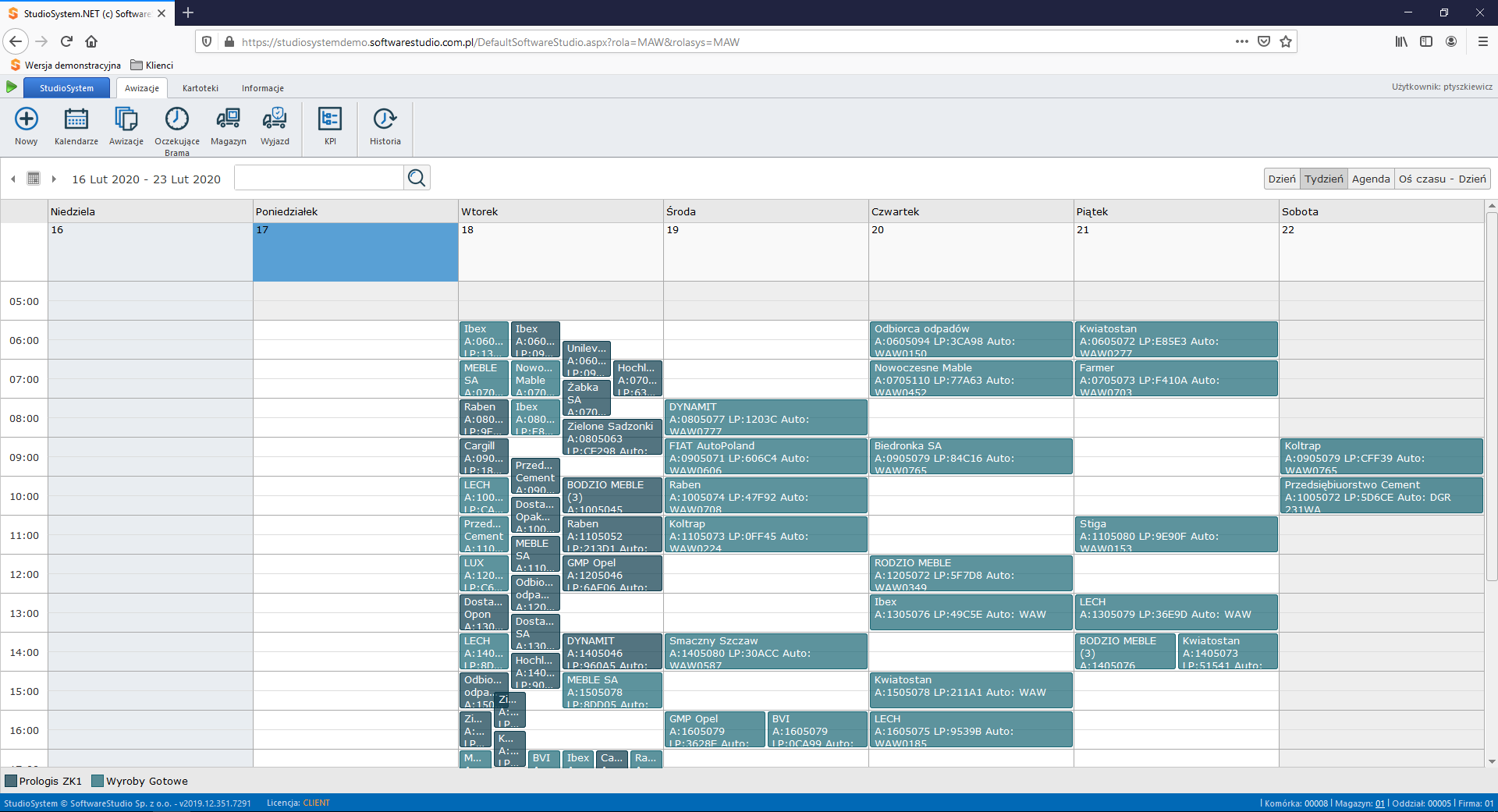Open the KPI report icon
Image resolution: width=1498 pixels, height=812 pixels.
tap(330, 119)
